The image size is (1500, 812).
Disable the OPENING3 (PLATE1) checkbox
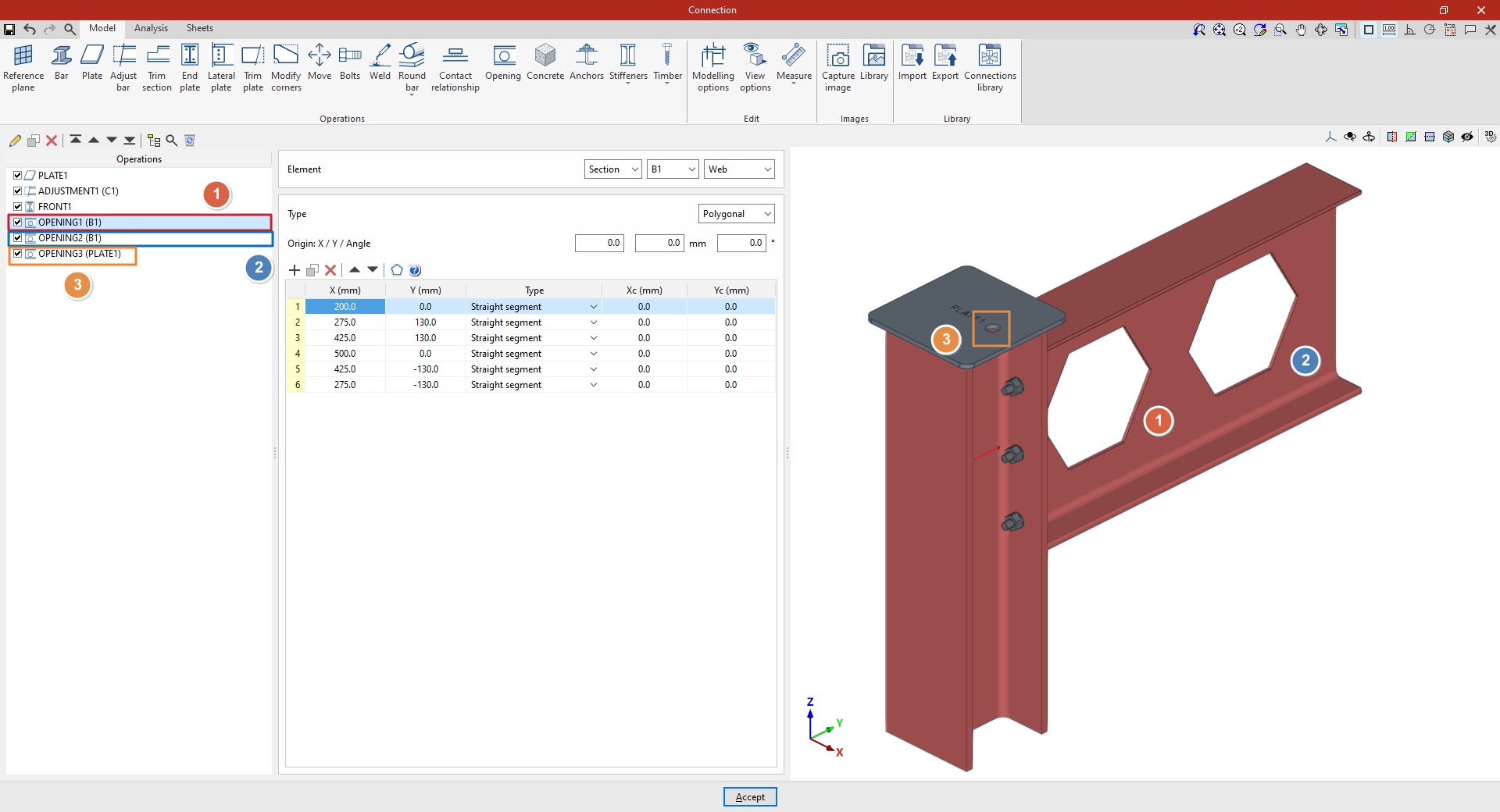[17, 254]
